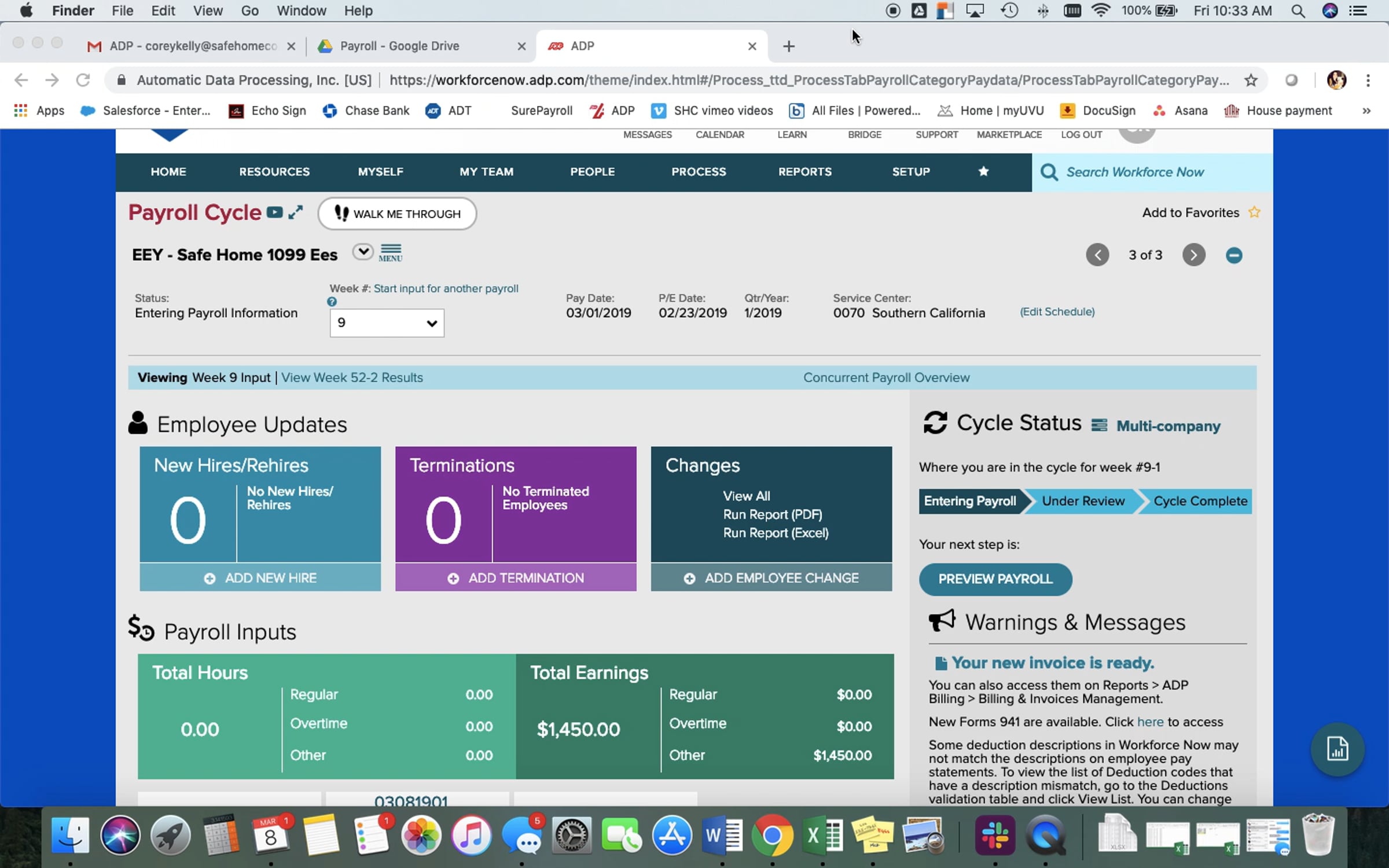Click the Add to Favorites star
The image size is (1389, 868).
pyautogui.click(x=1254, y=212)
